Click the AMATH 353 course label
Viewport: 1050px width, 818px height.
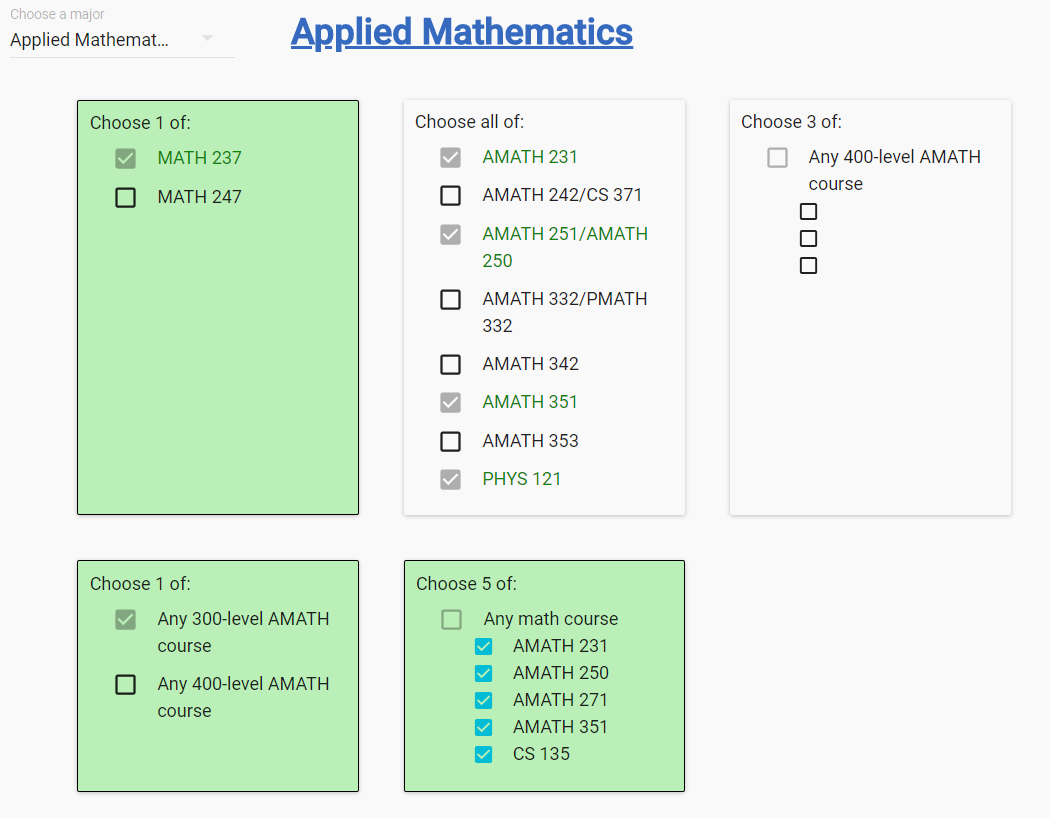[530, 441]
